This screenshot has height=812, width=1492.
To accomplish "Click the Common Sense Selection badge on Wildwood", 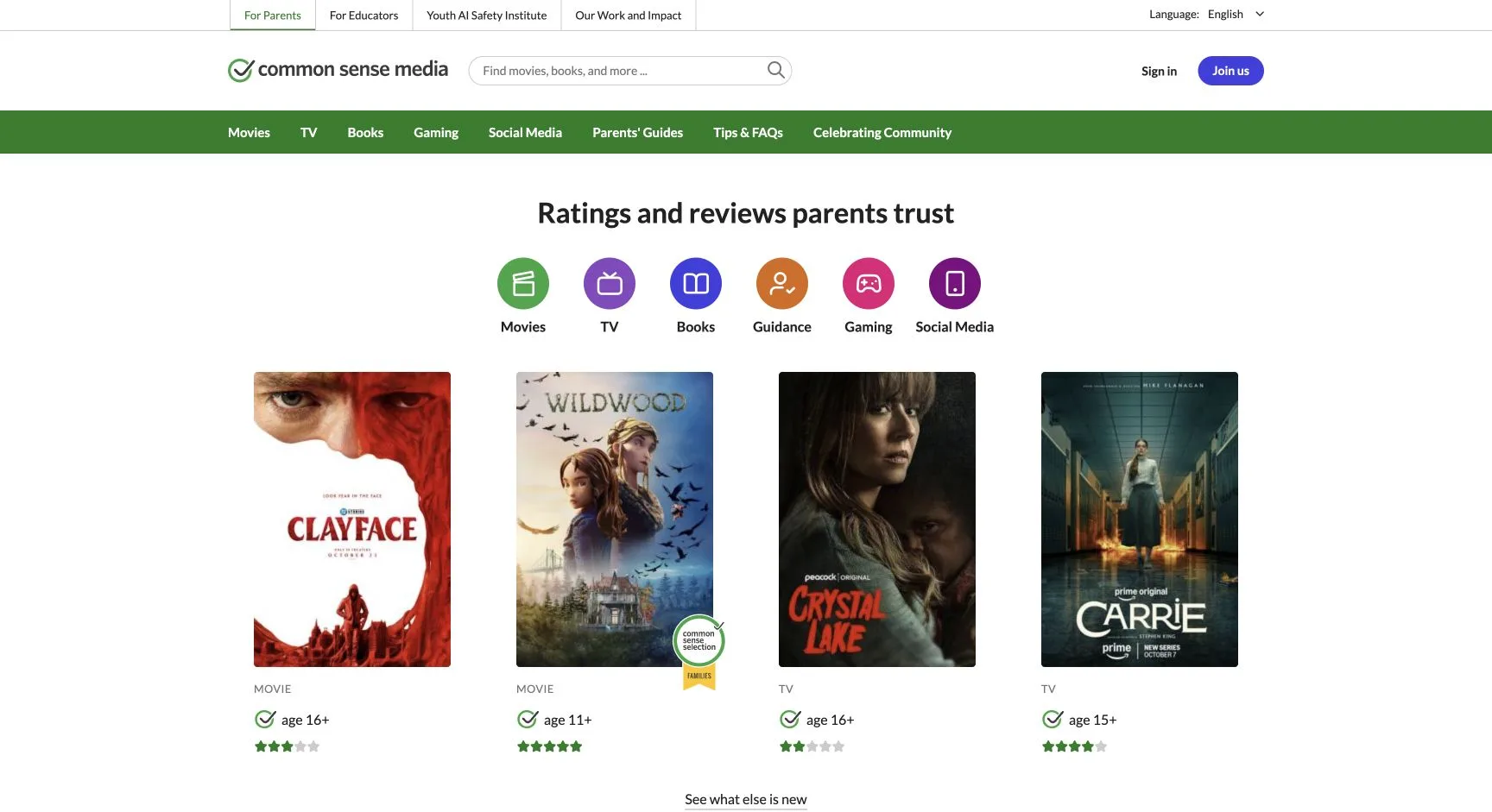I will tap(699, 651).
